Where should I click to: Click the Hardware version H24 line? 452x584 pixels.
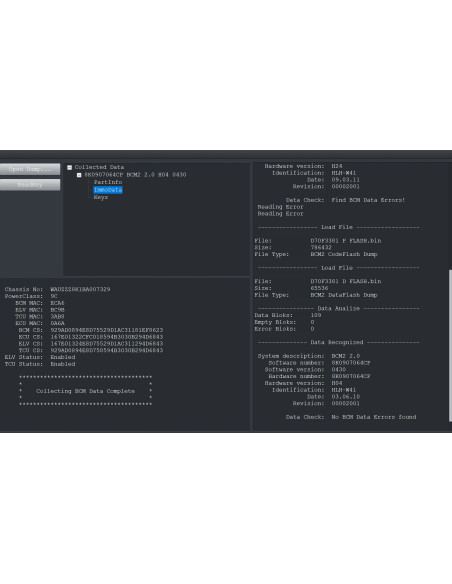[303, 166]
